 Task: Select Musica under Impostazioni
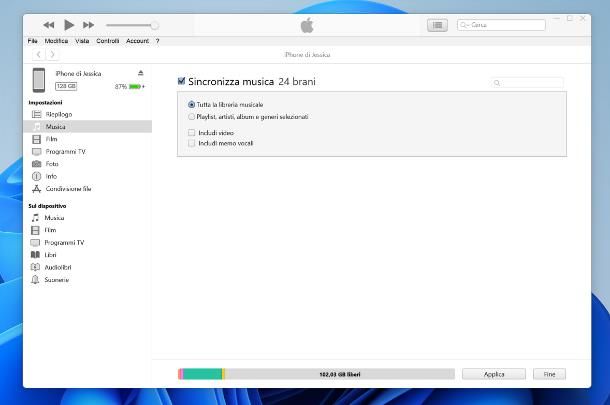tap(88, 126)
